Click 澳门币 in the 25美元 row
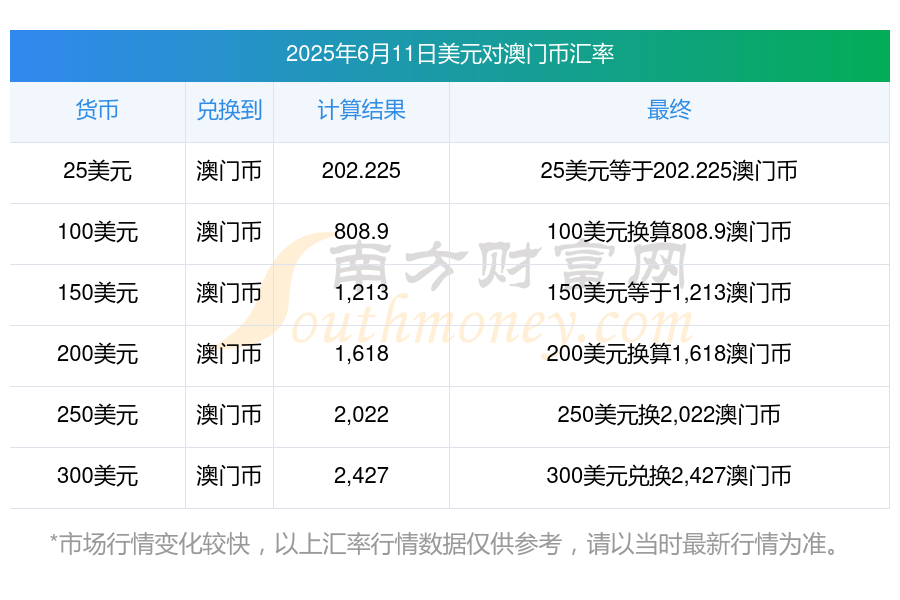900x600 pixels. [229, 171]
